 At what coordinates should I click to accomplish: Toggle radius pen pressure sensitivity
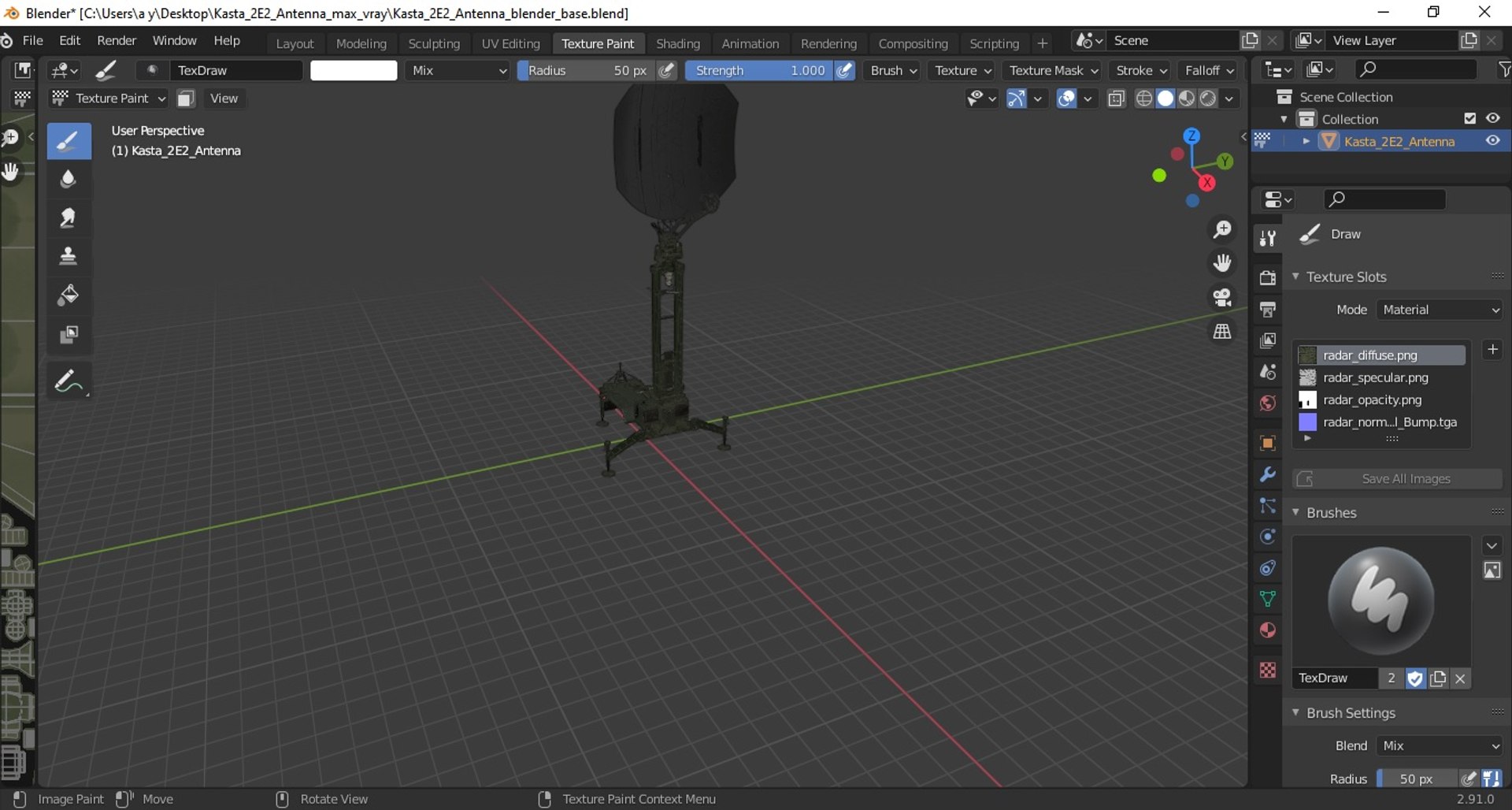pos(667,70)
